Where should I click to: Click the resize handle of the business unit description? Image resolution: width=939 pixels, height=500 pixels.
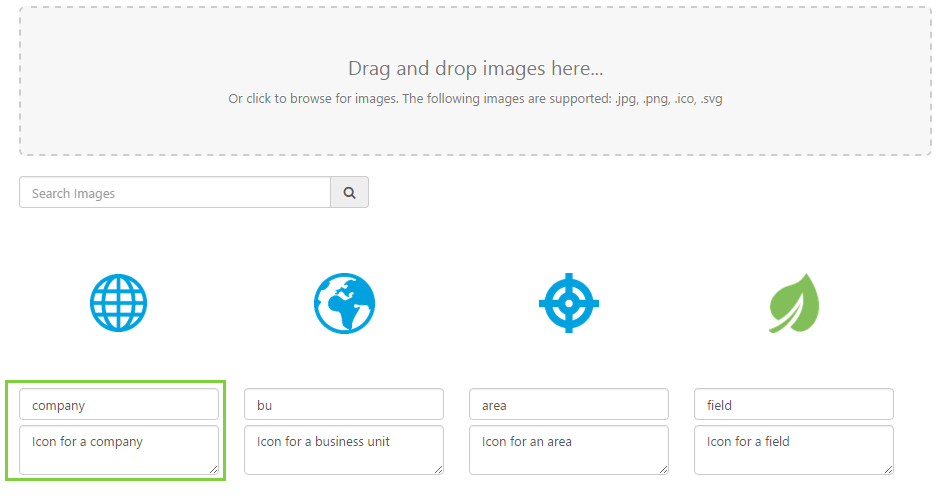[438, 468]
